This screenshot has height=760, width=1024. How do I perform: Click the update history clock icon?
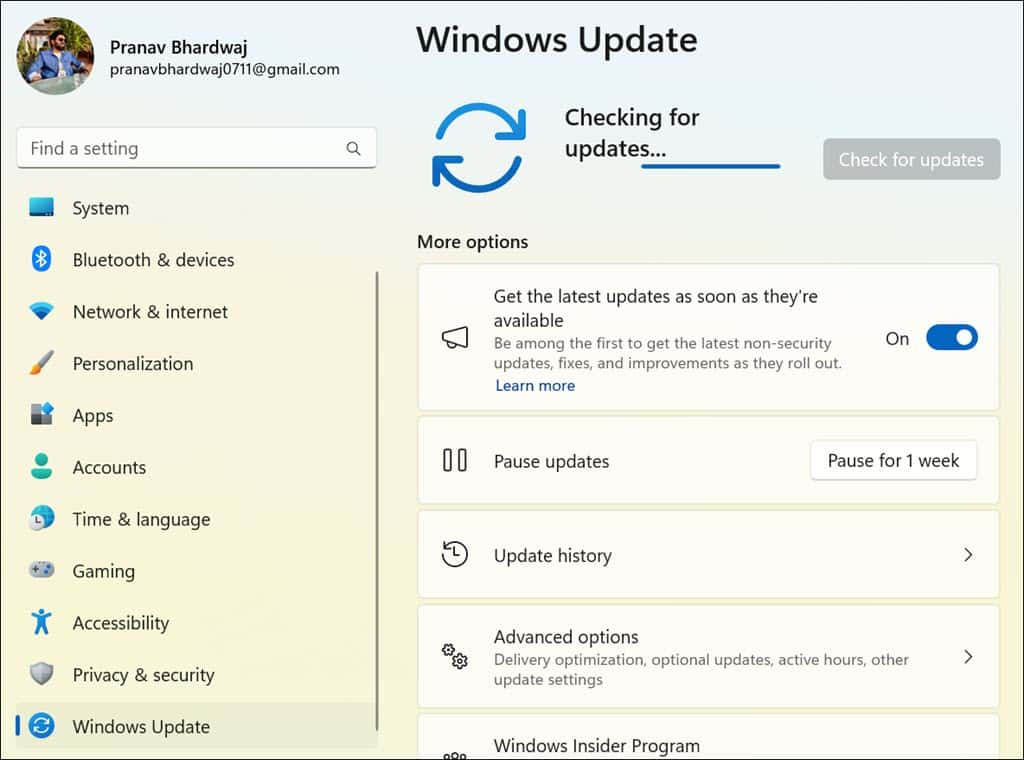[x=455, y=554]
